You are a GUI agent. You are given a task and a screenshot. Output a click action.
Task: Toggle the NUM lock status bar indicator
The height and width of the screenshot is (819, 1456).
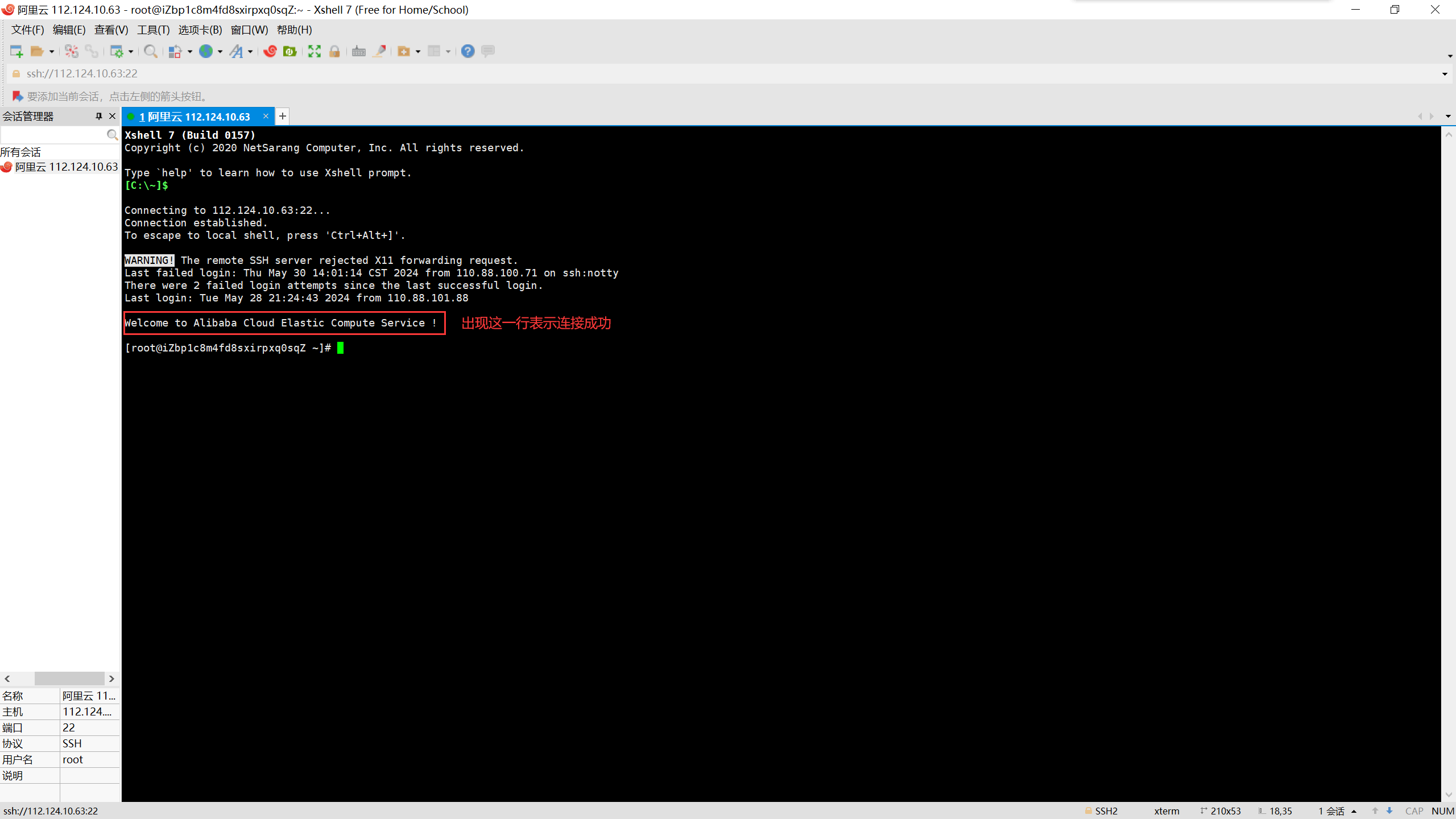click(1441, 811)
